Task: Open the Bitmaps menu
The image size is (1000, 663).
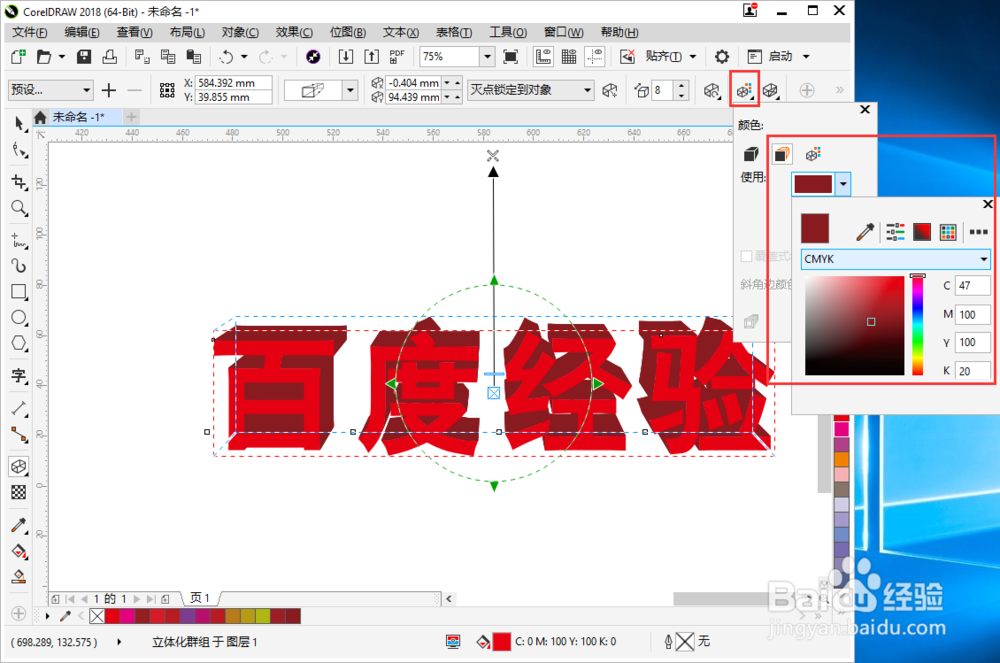Action: pos(348,32)
